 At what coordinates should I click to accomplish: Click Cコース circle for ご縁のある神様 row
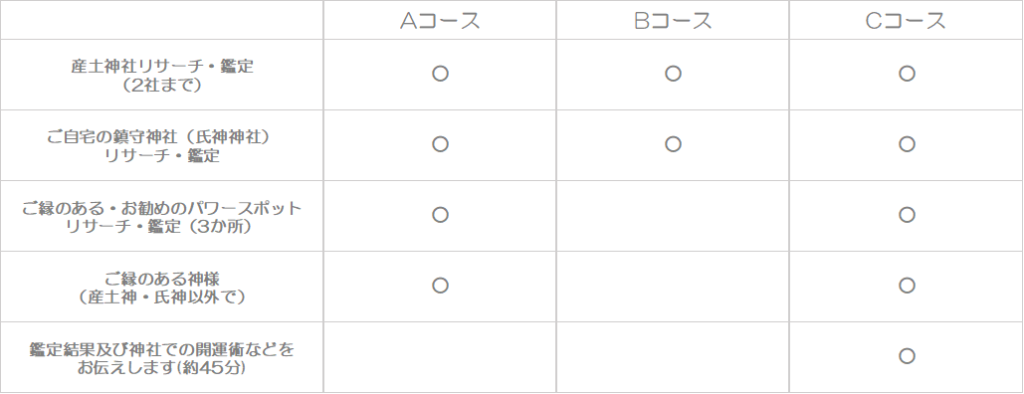(x=906, y=285)
